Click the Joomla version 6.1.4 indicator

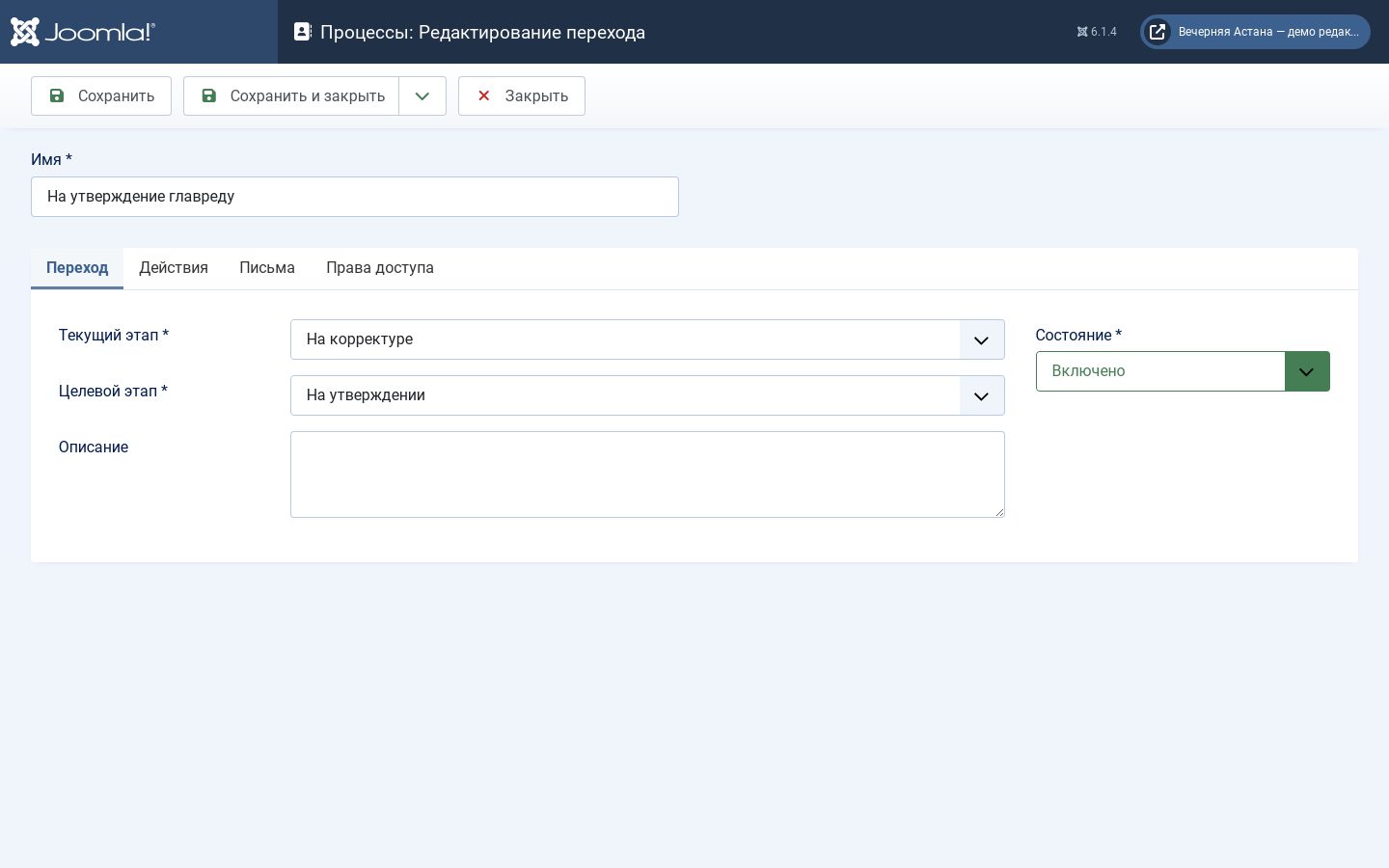[x=1097, y=32]
